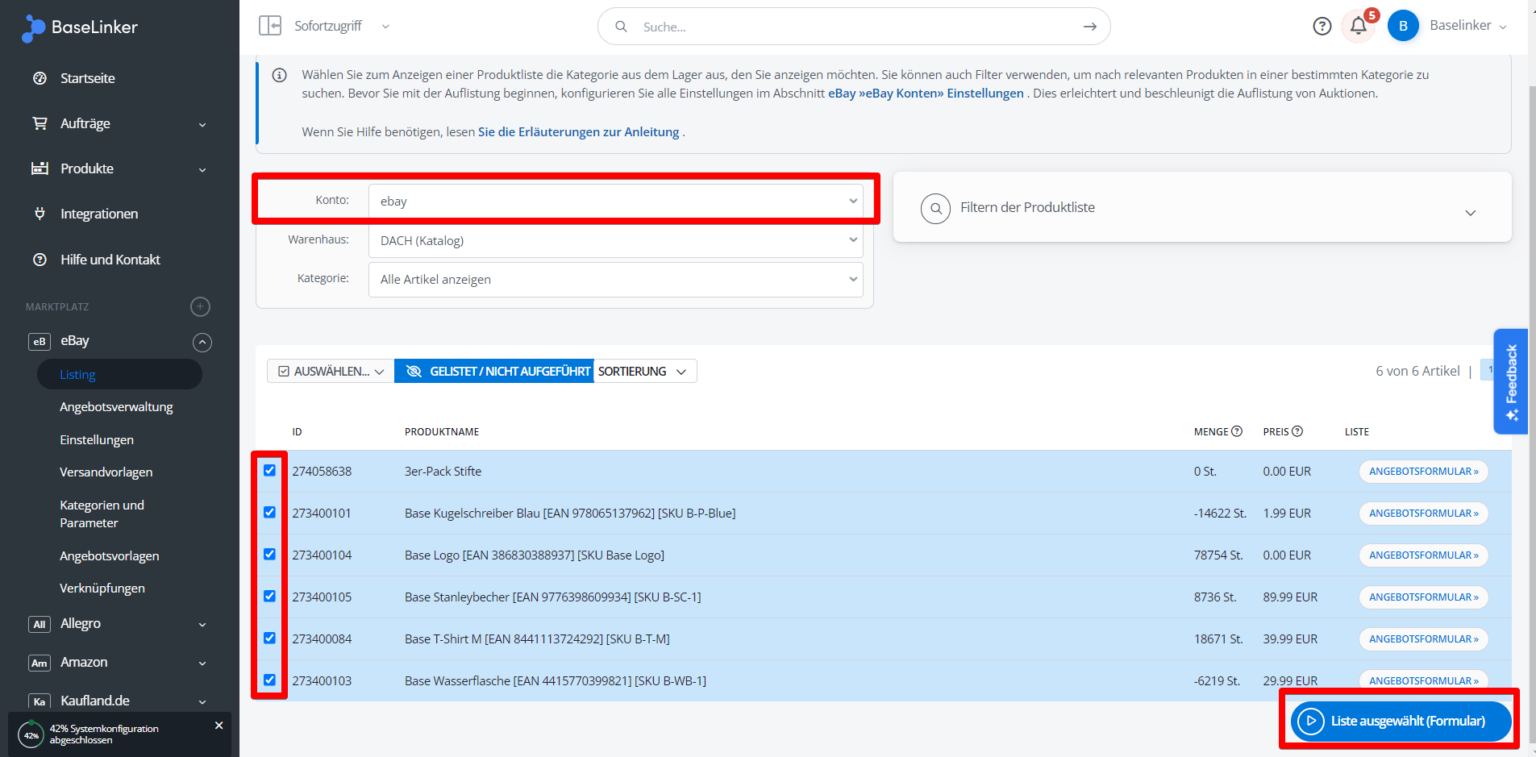Open Angebotsformular for Base Logo
Image resolution: width=1536 pixels, height=757 pixels.
coord(1423,555)
